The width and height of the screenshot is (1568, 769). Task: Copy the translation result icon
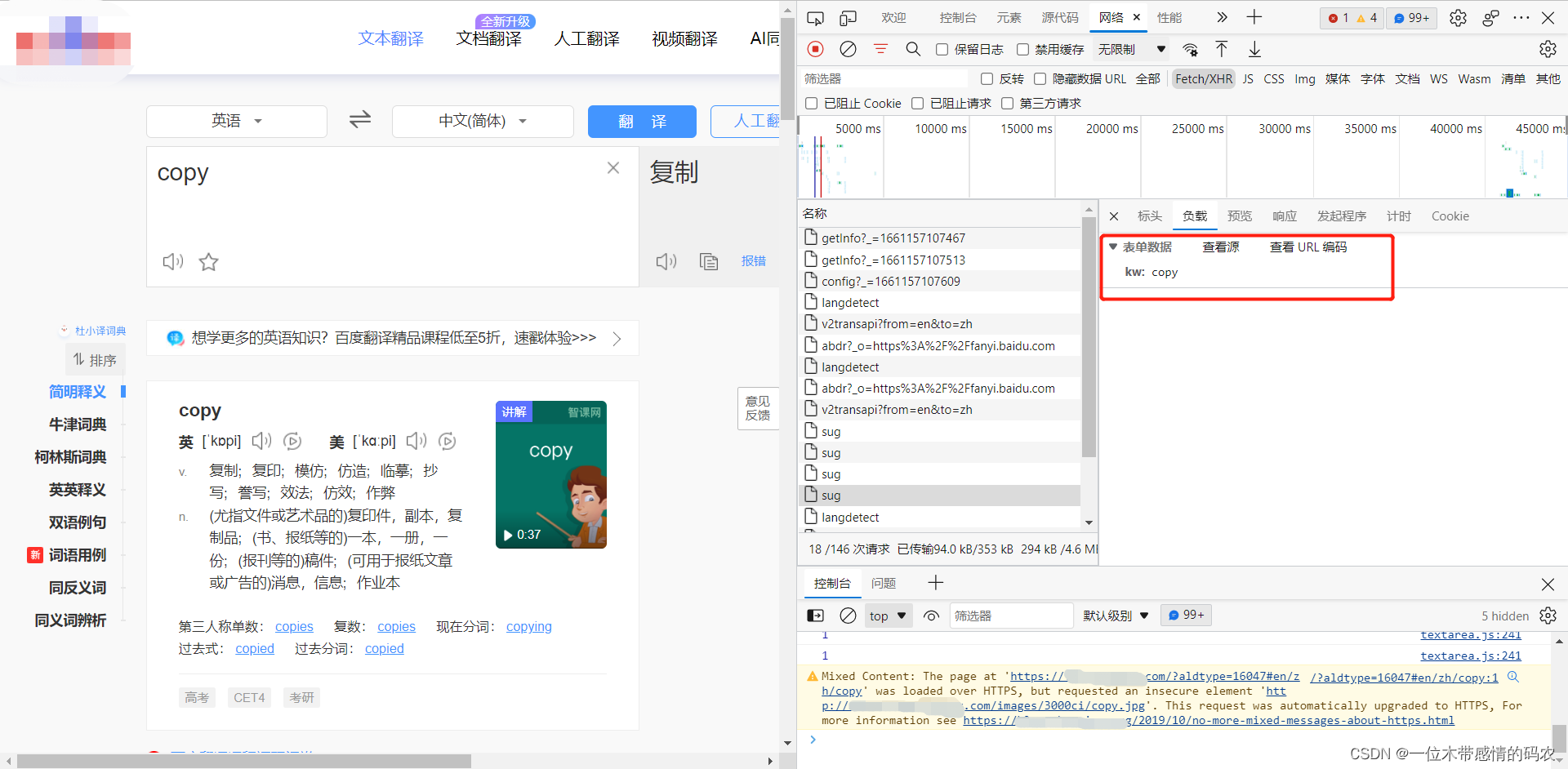(x=709, y=261)
